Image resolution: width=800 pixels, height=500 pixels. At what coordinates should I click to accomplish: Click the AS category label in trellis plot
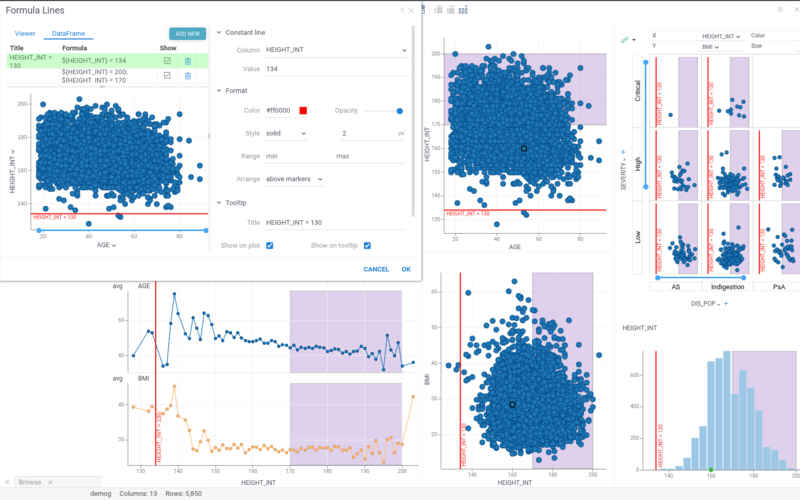click(x=676, y=287)
